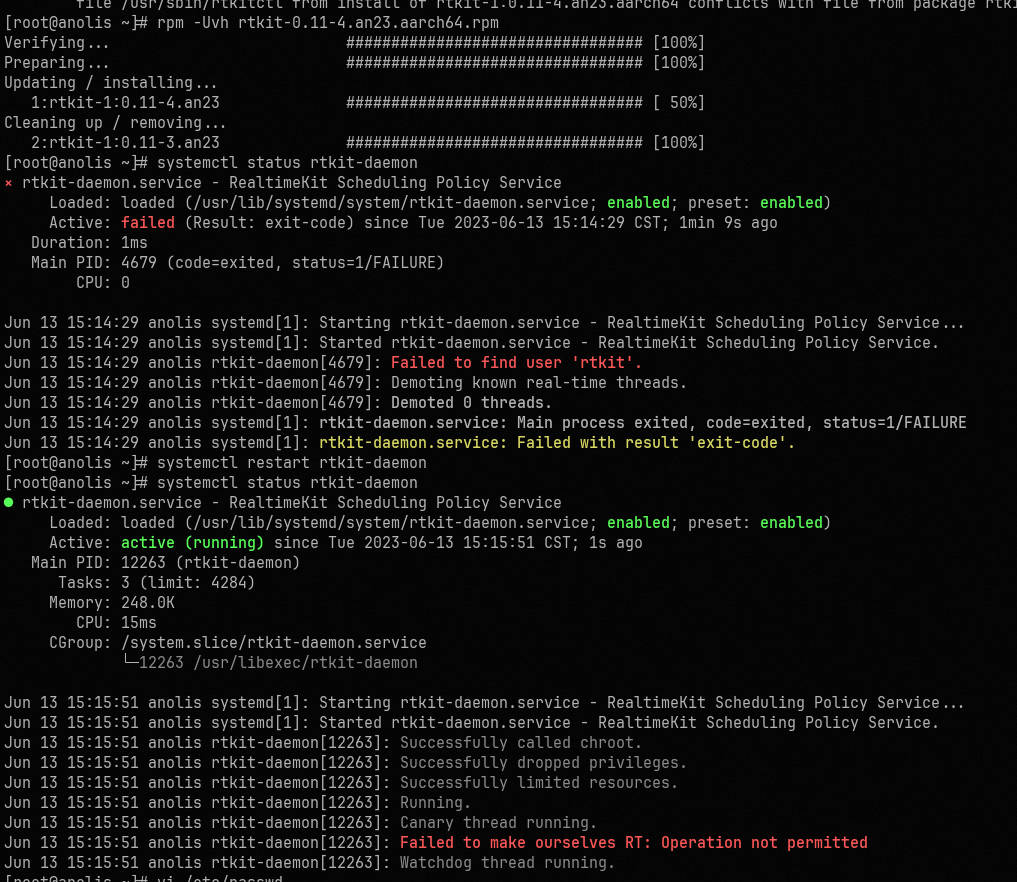Image resolution: width=1017 pixels, height=882 pixels.
Task: Click the "Tasks: 3 (limit: 4284)" line
Action: pos(157,583)
